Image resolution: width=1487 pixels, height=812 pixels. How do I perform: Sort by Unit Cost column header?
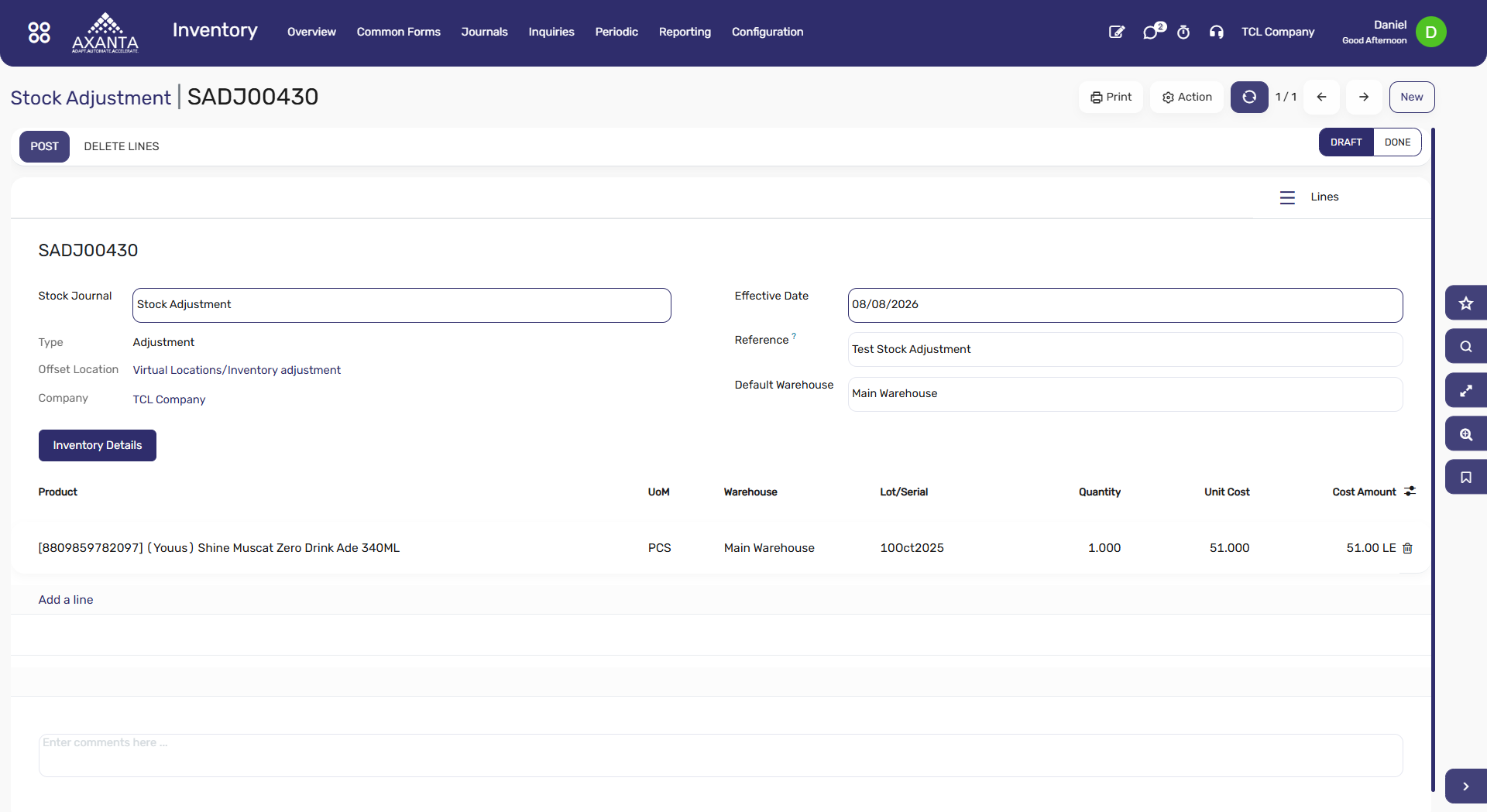1227,492
